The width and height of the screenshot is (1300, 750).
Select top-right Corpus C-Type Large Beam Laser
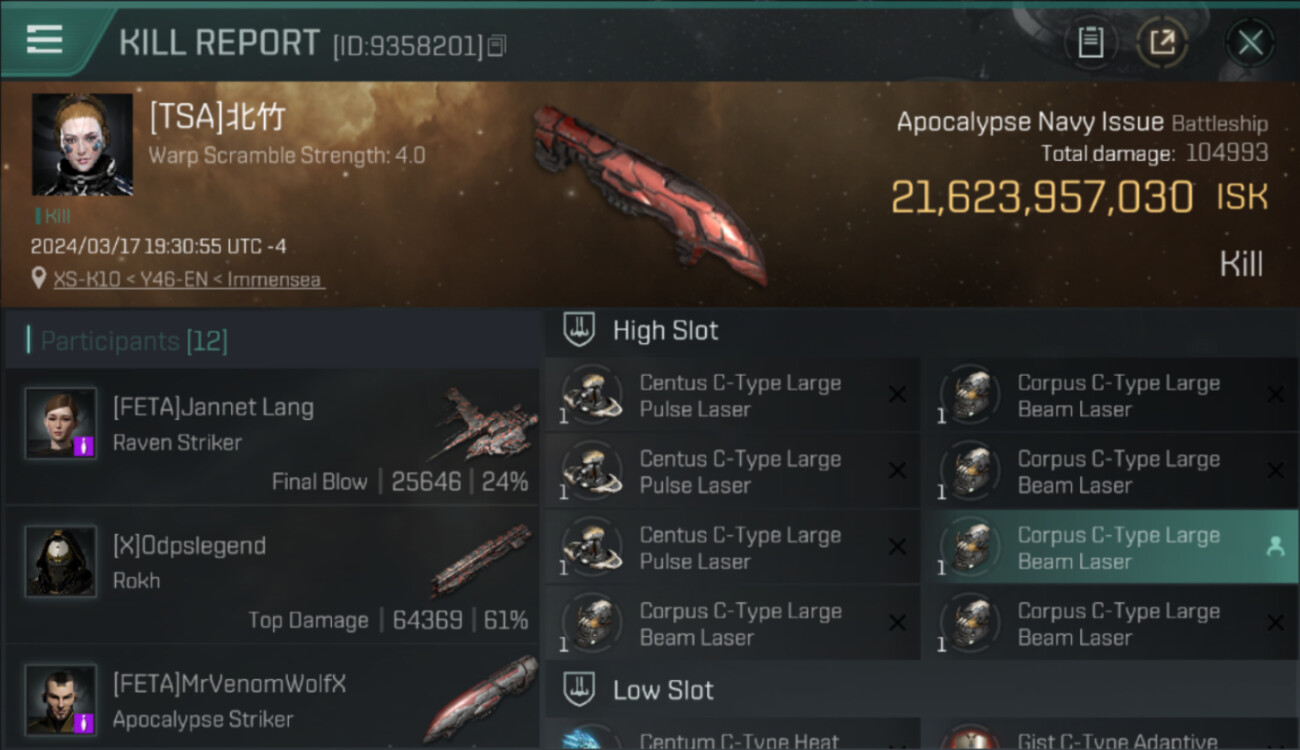1111,395
